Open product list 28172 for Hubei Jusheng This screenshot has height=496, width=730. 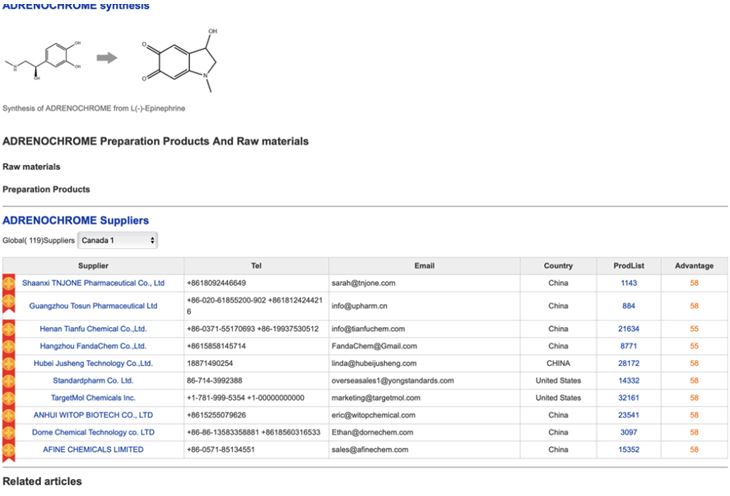629,363
